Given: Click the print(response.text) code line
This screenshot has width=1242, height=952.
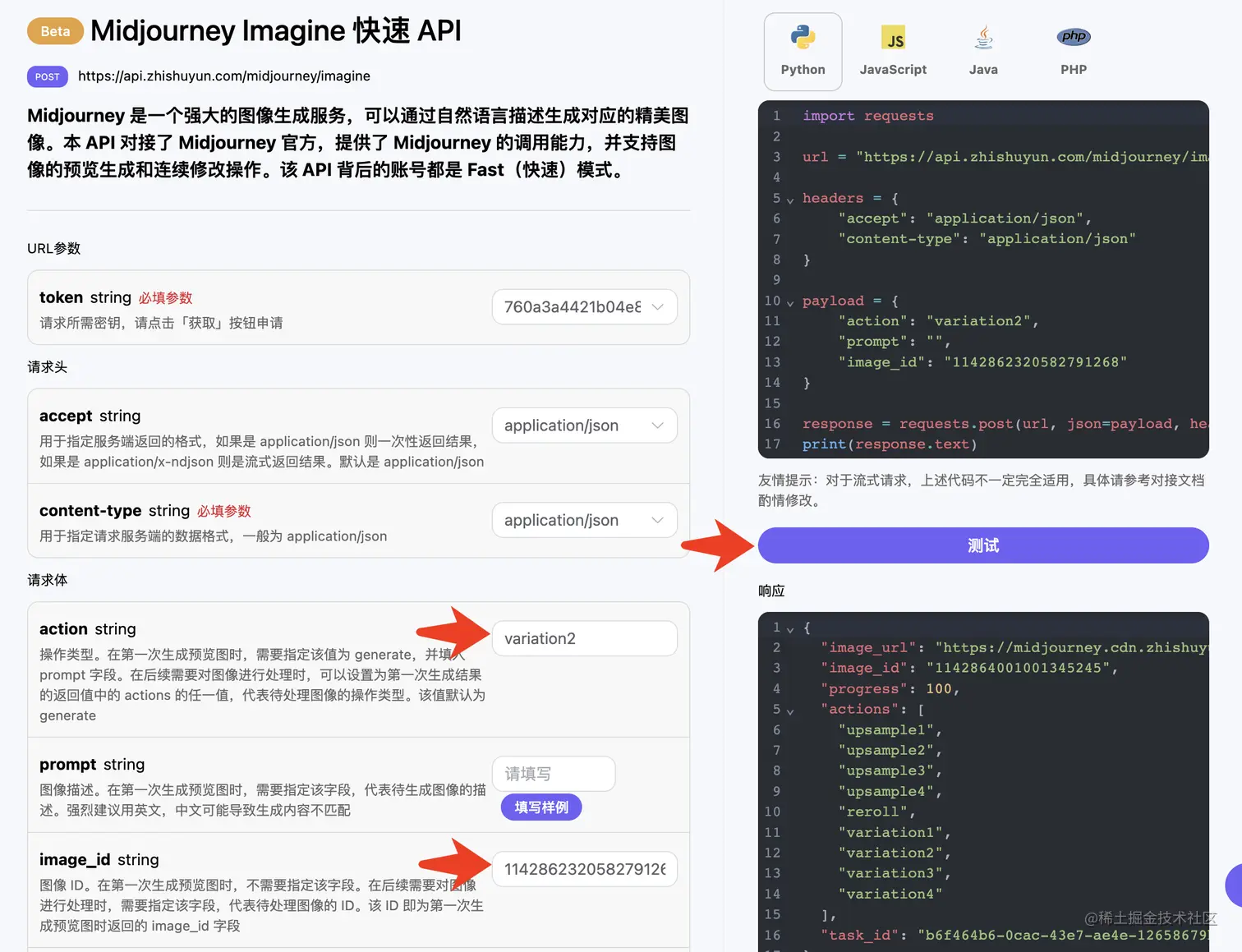Looking at the screenshot, I should coord(890,444).
